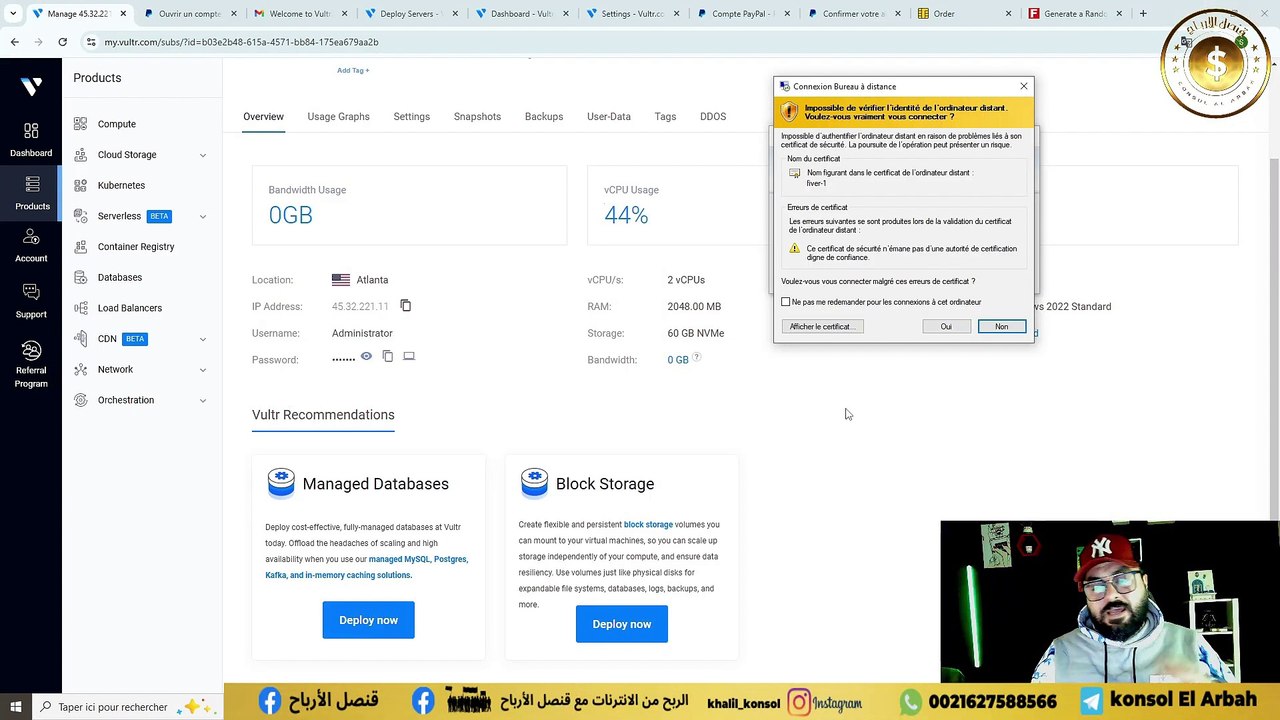This screenshot has width=1280, height=720.
Task: Copy the IP address with the copy icon
Action: [405, 305]
